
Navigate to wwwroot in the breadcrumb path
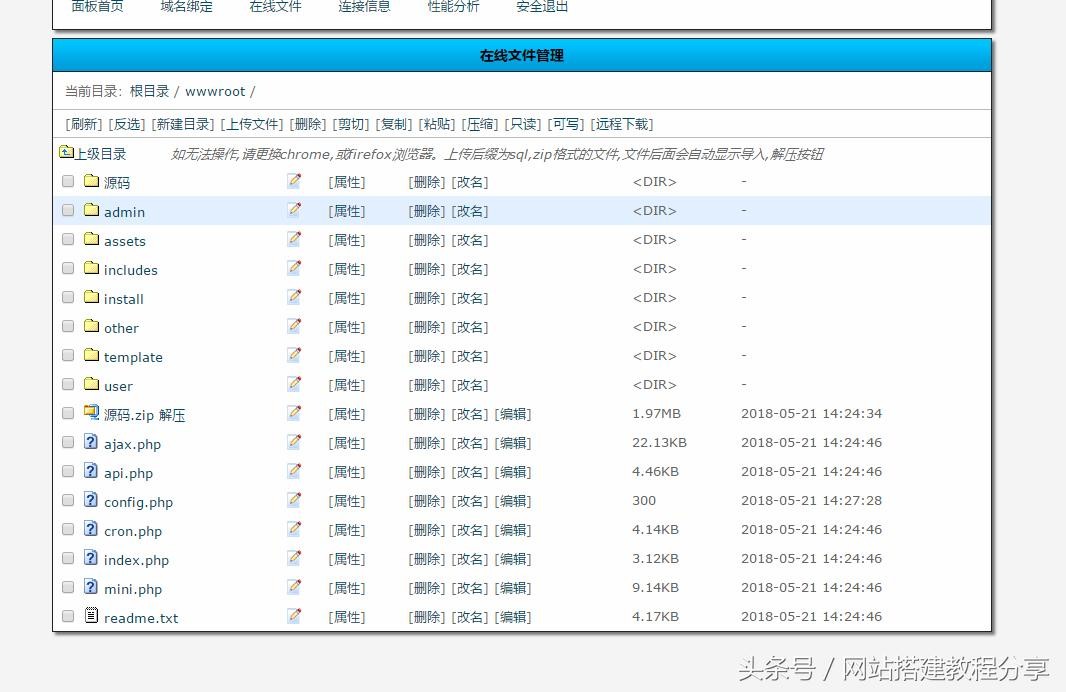[x=215, y=91]
